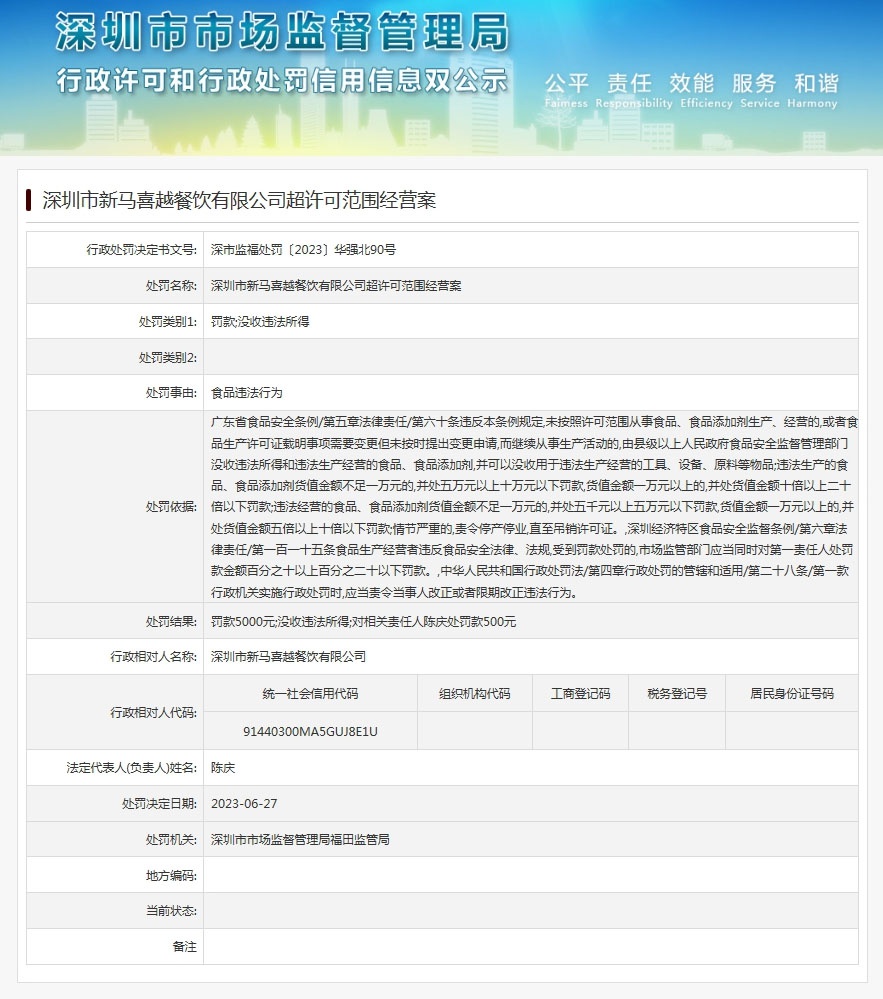This screenshot has height=999, width=883.
Task: Click the 行政相对人代码 row label
Action: [x=154, y=712]
